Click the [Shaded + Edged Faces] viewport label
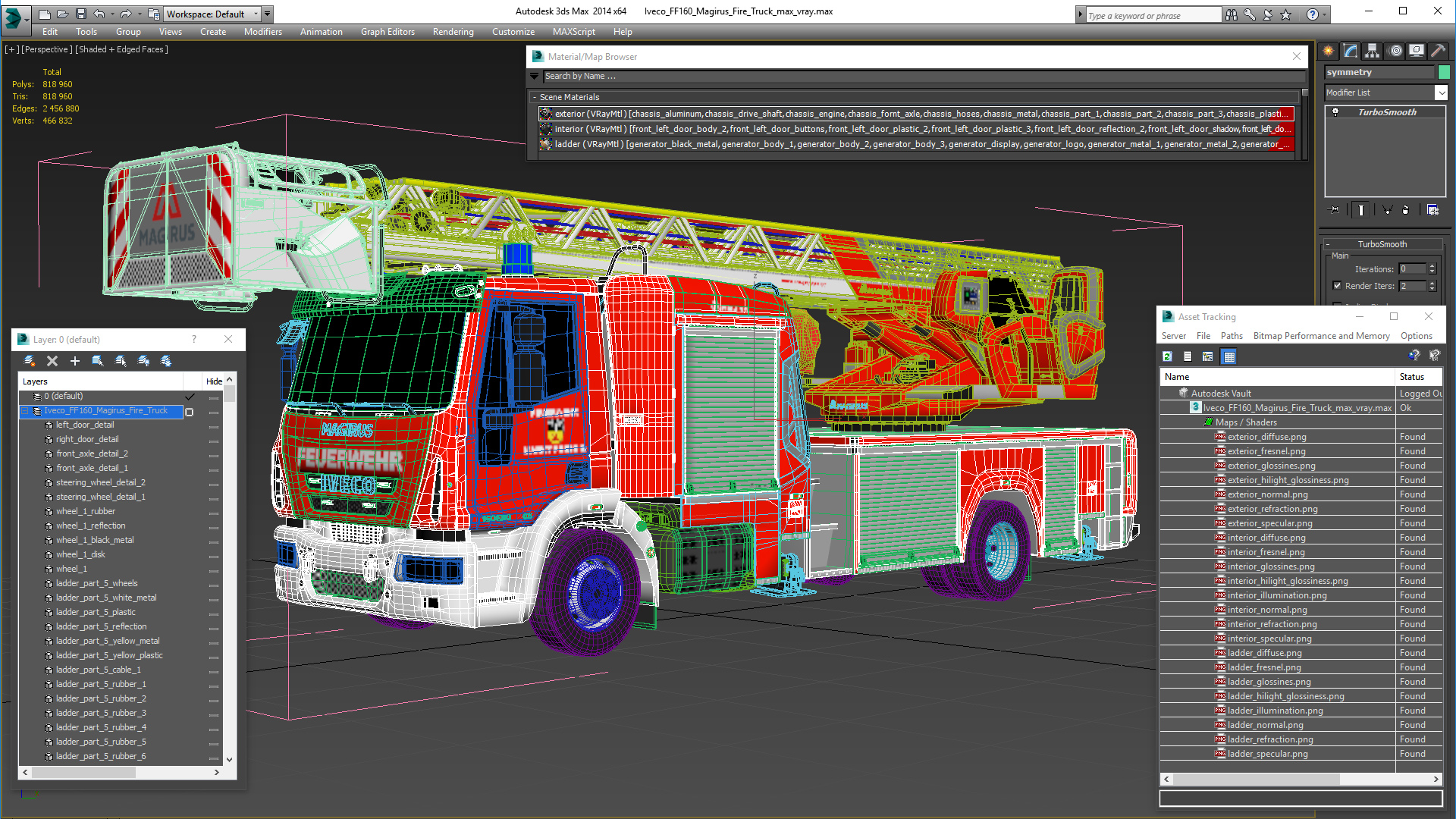Image resolution: width=1456 pixels, height=819 pixels. (x=122, y=49)
